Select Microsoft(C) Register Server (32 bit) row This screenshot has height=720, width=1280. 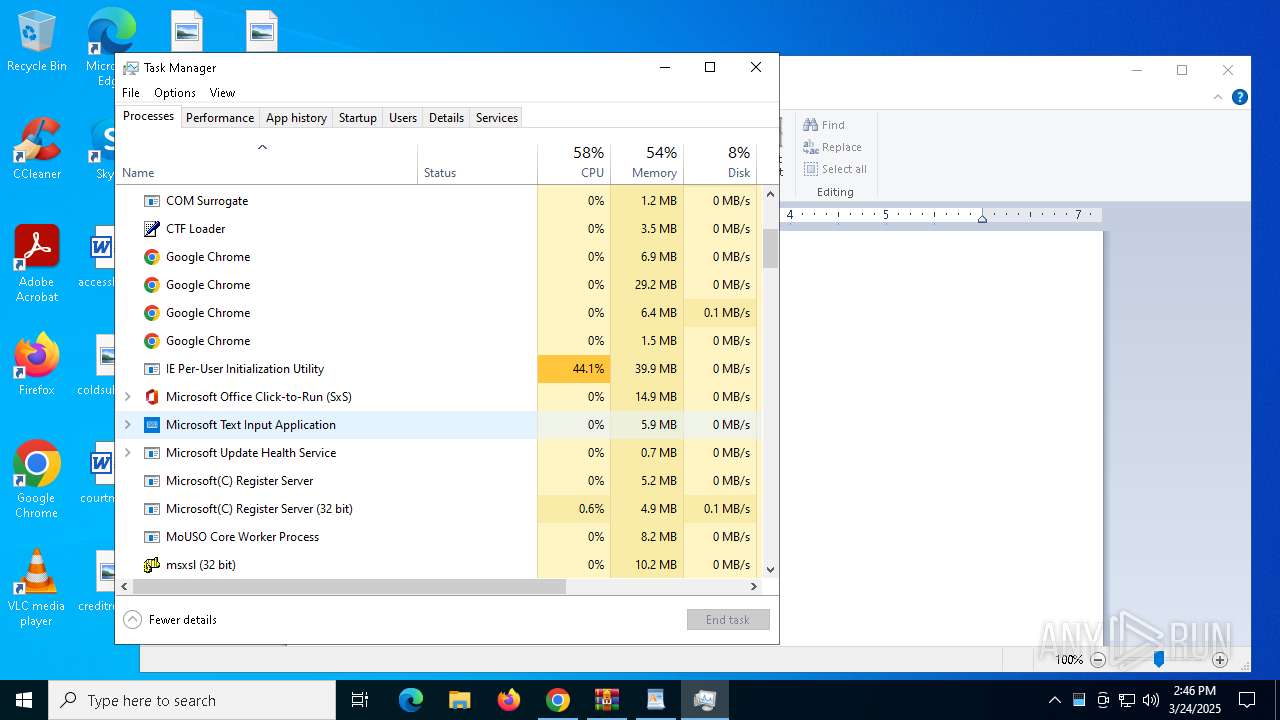pyautogui.click(x=438, y=509)
